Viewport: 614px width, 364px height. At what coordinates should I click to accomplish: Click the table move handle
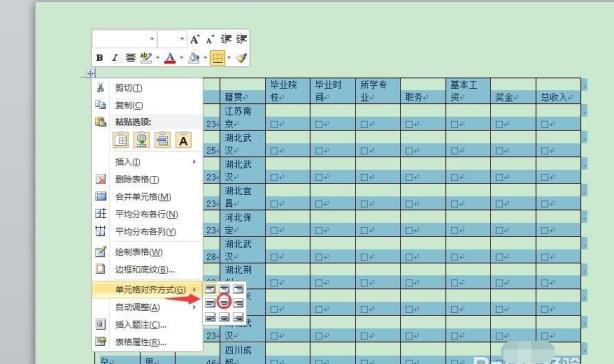(x=90, y=73)
